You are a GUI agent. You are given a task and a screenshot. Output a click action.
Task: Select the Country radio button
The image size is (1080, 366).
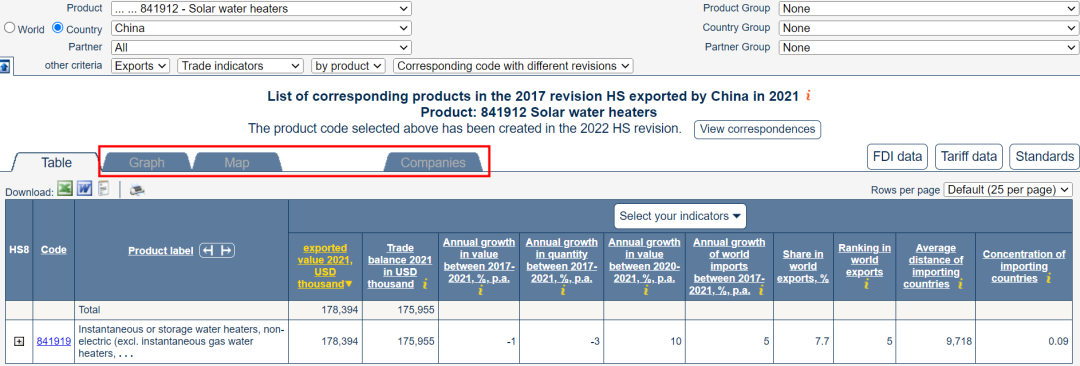(58, 28)
